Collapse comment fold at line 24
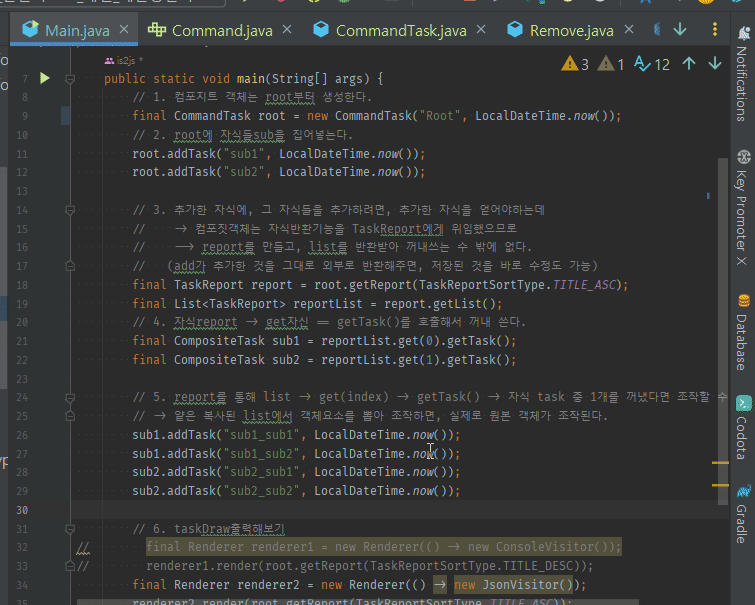This screenshot has height=605, width=755. click(70, 397)
